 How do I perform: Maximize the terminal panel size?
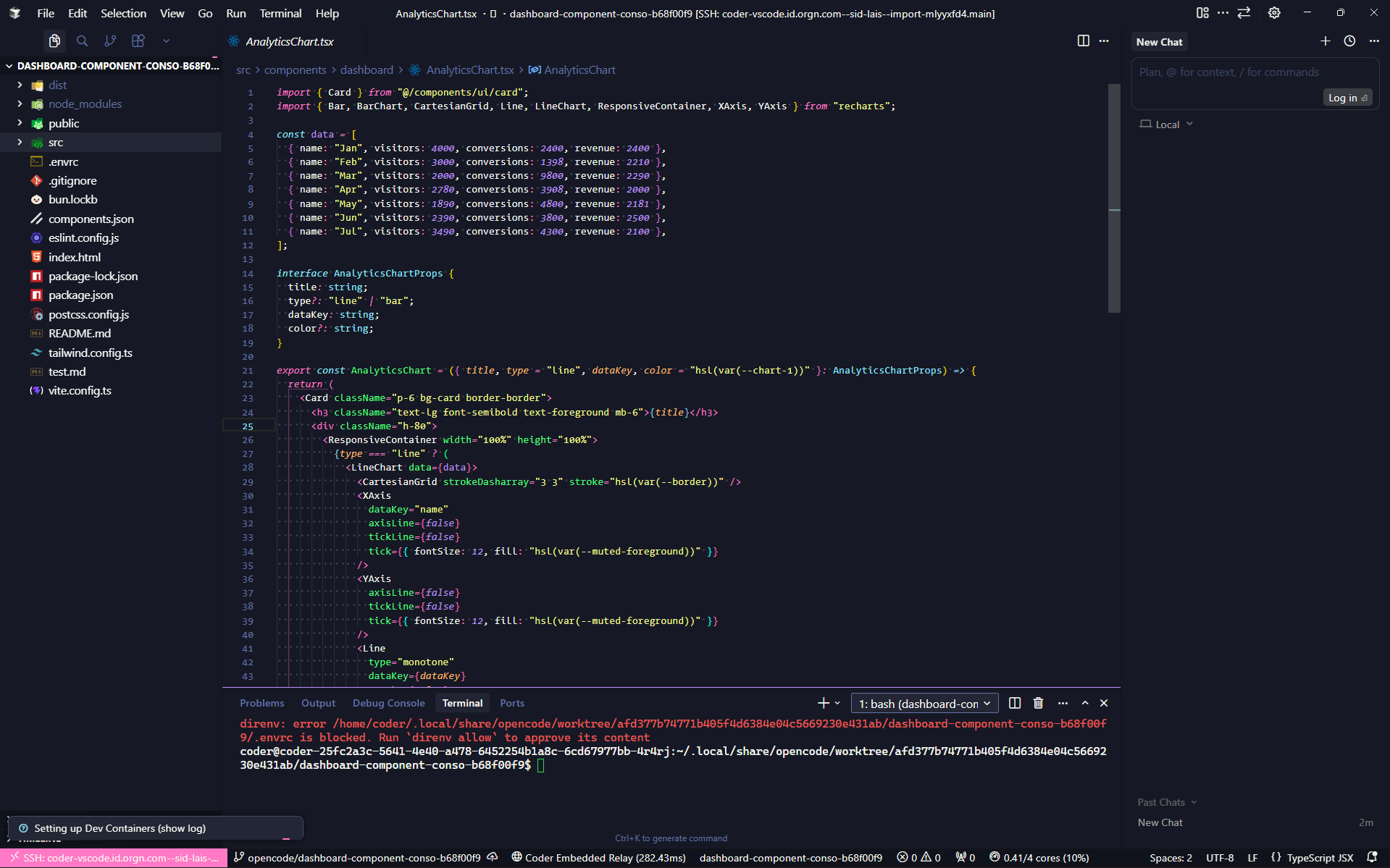coord(1084,703)
